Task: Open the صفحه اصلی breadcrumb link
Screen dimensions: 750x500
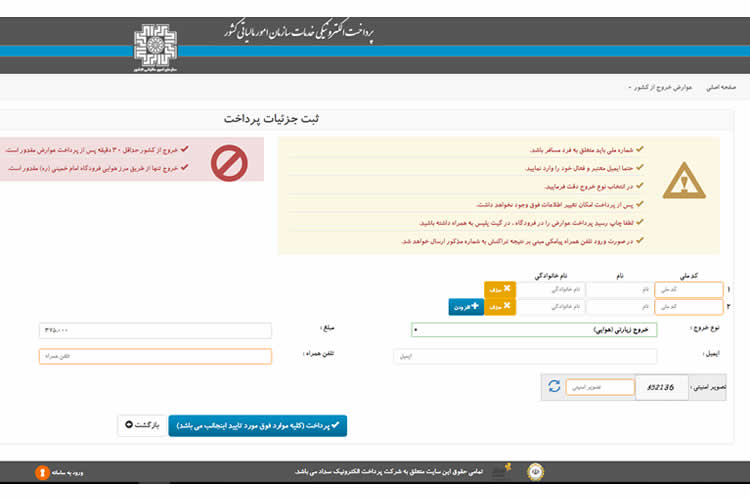Action: tap(721, 87)
